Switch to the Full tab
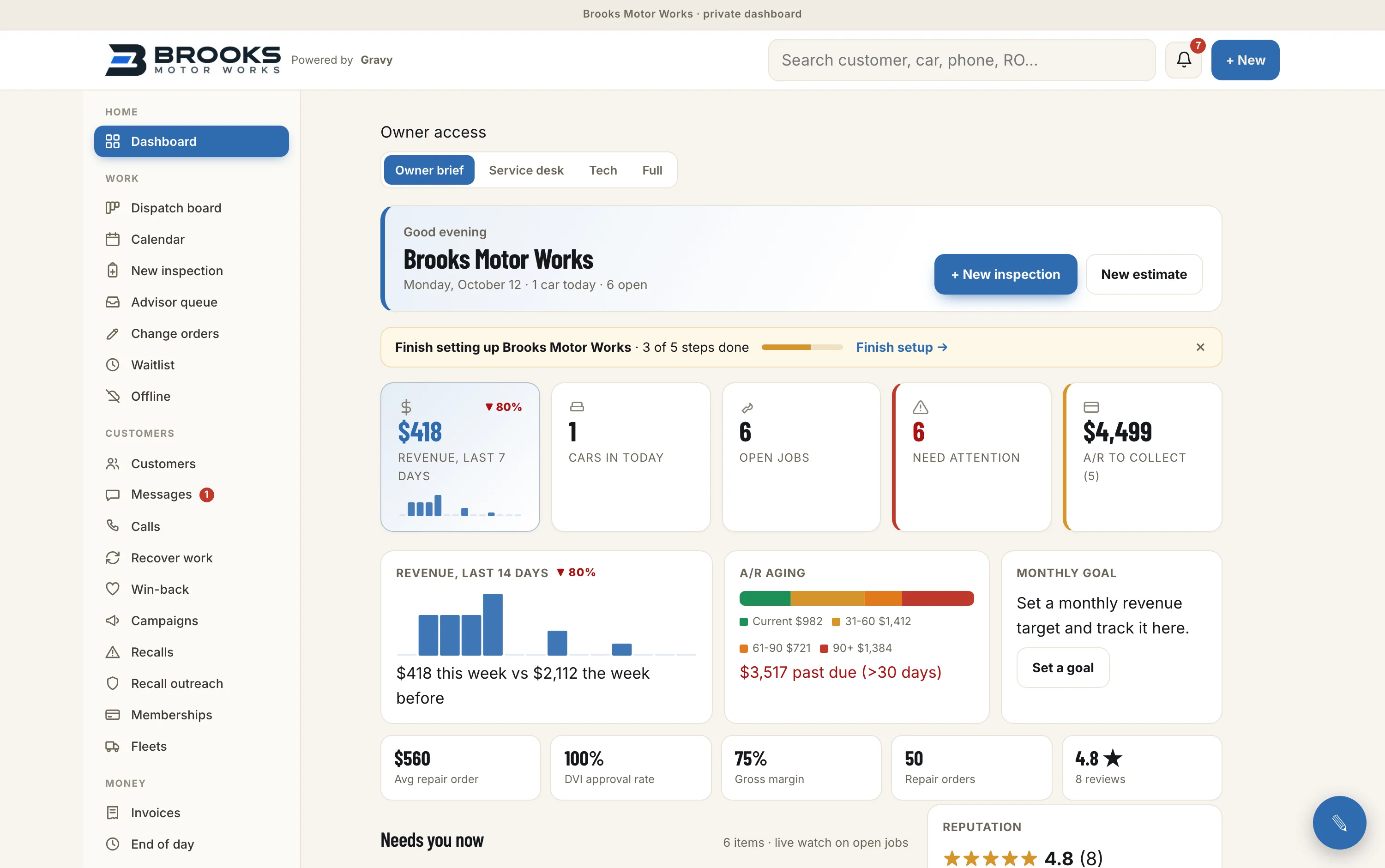Viewport: 1385px width, 868px height. pyautogui.click(x=652, y=170)
